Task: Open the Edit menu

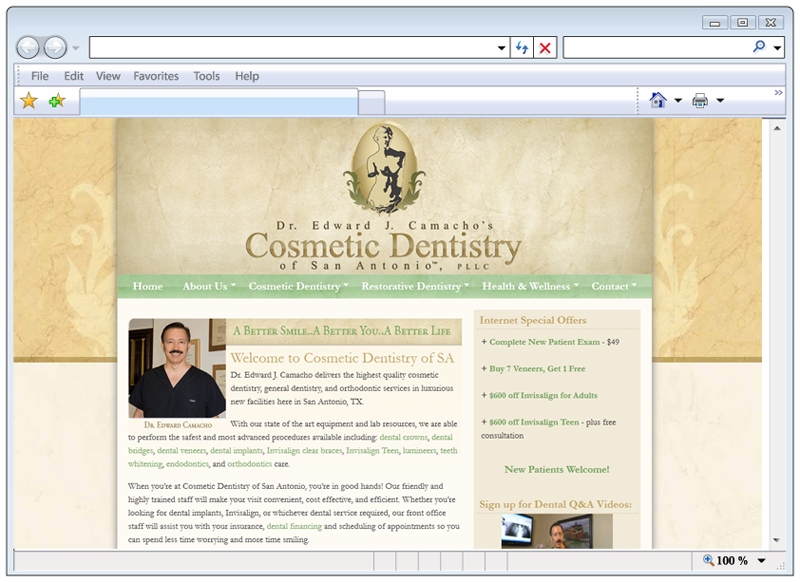Action: [73, 76]
